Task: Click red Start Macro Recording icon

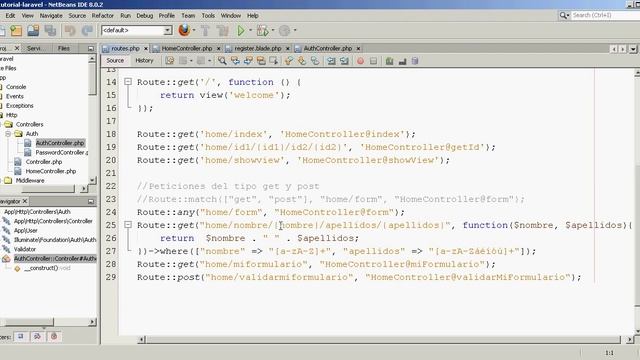Action: [x=360, y=61]
